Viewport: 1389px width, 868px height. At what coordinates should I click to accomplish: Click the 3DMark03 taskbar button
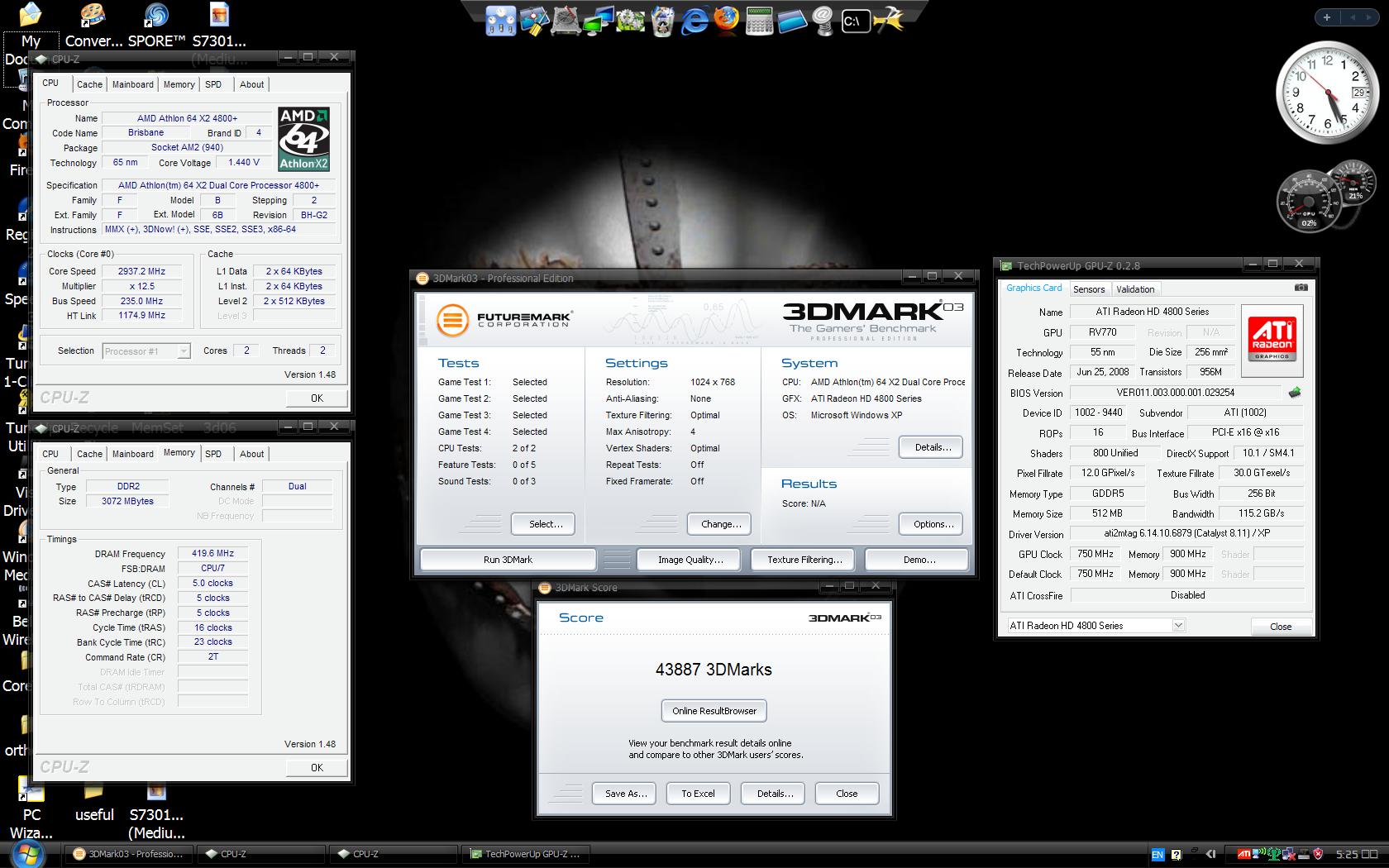pyautogui.click(x=129, y=855)
